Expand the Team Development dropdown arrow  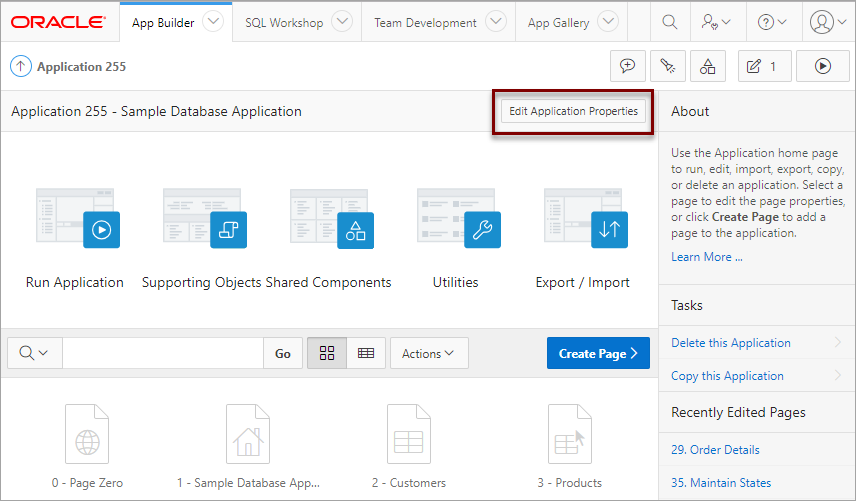click(x=496, y=22)
